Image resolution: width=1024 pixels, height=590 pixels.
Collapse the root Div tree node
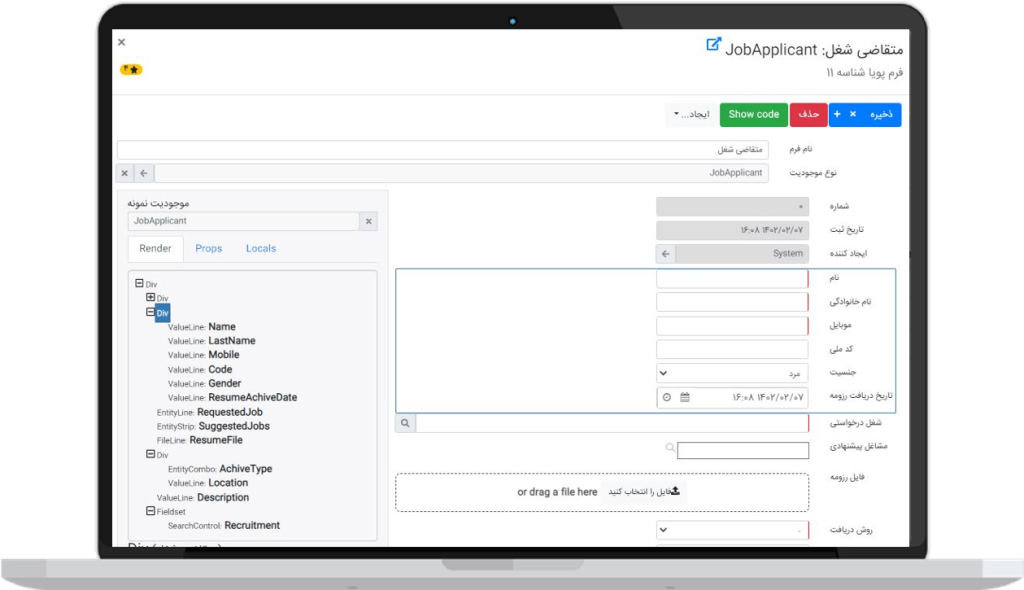139,284
